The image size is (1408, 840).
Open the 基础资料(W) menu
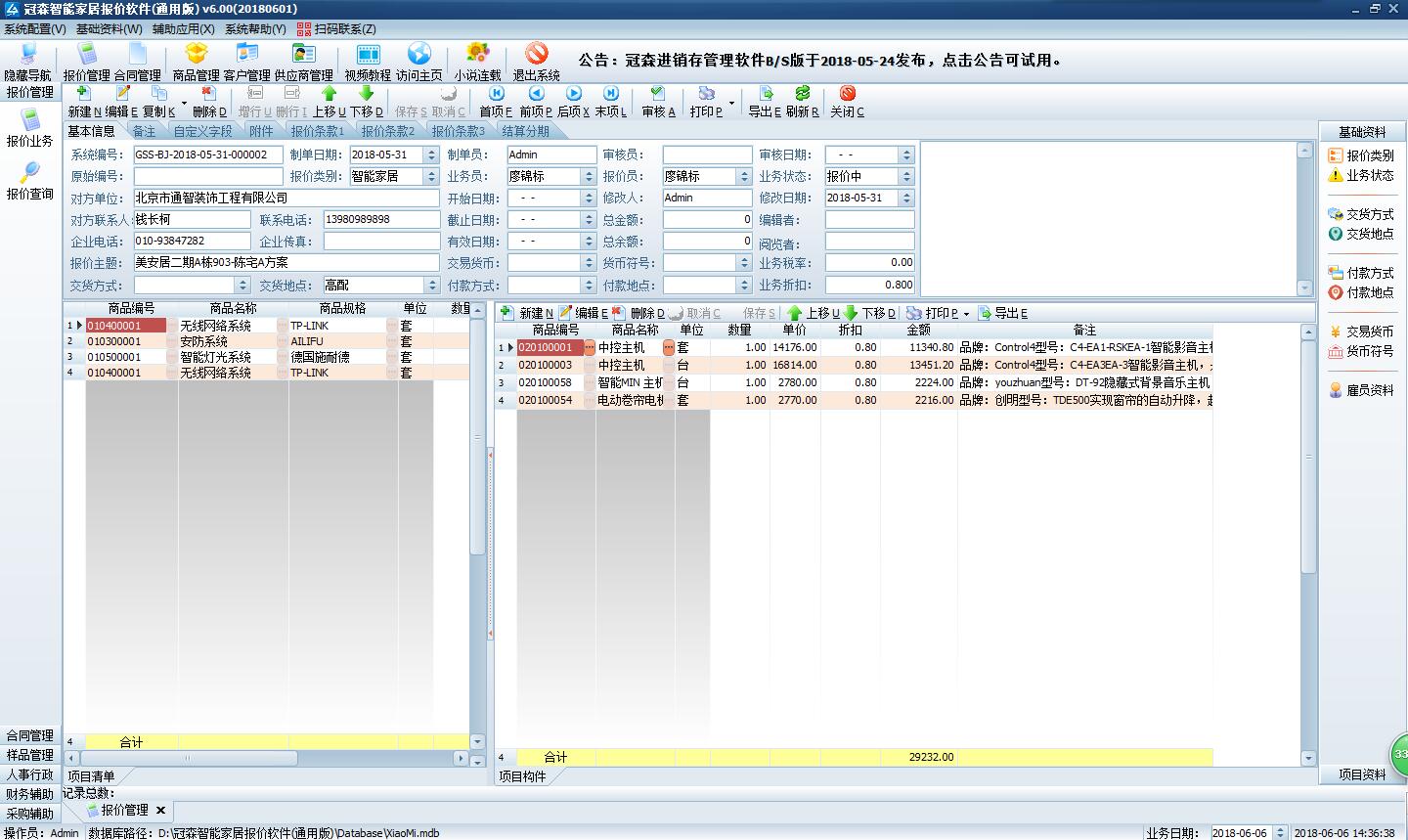pyautogui.click(x=109, y=29)
